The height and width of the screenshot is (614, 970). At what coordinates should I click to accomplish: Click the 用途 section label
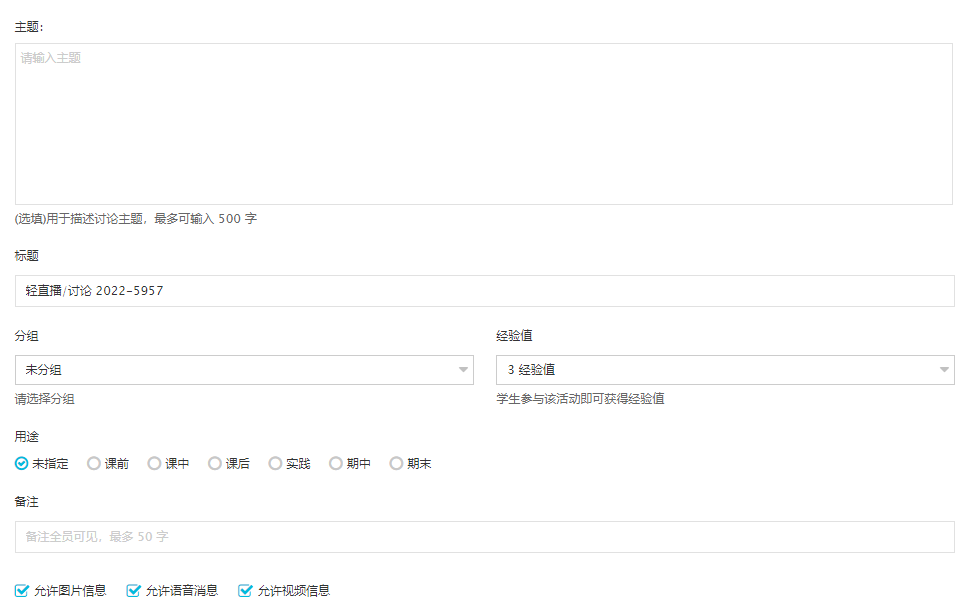(x=27, y=437)
